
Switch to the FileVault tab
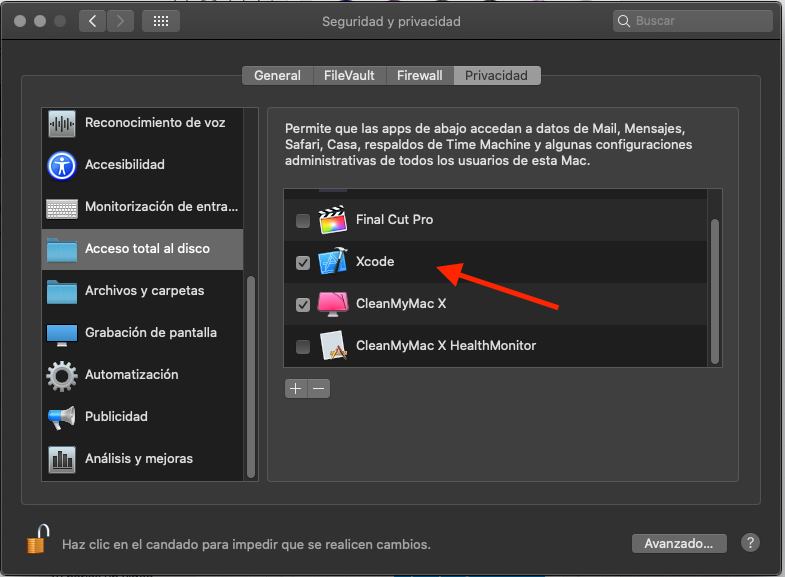click(x=349, y=76)
